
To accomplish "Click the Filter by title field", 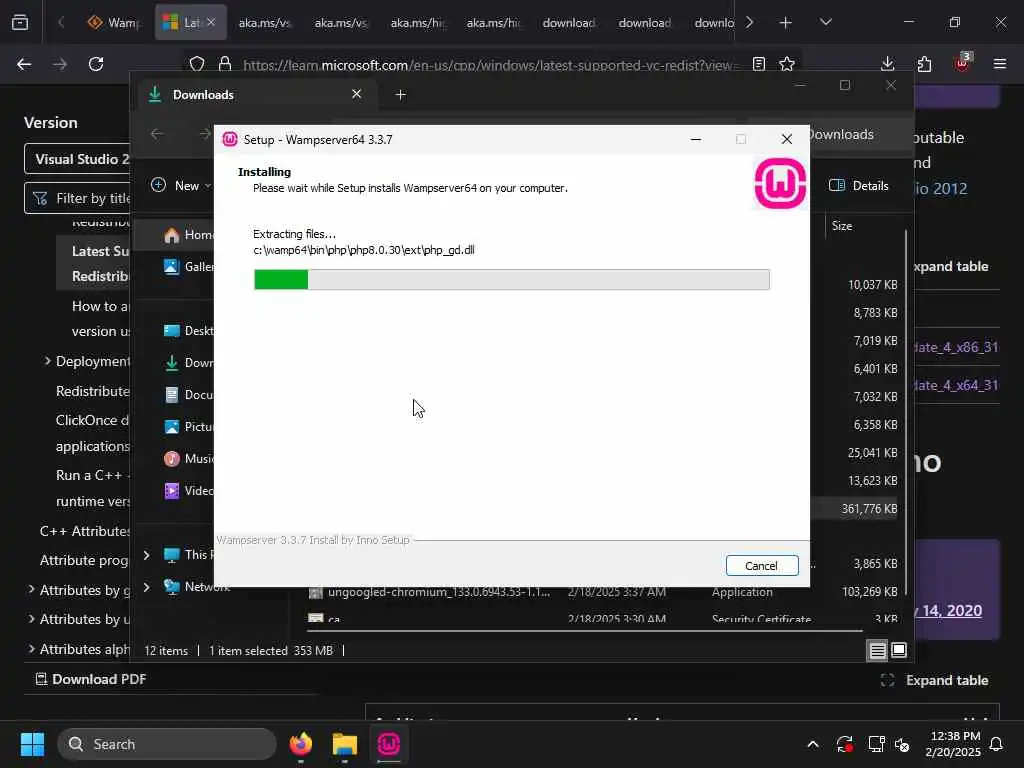I will pyautogui.click(x=77, y=198).
